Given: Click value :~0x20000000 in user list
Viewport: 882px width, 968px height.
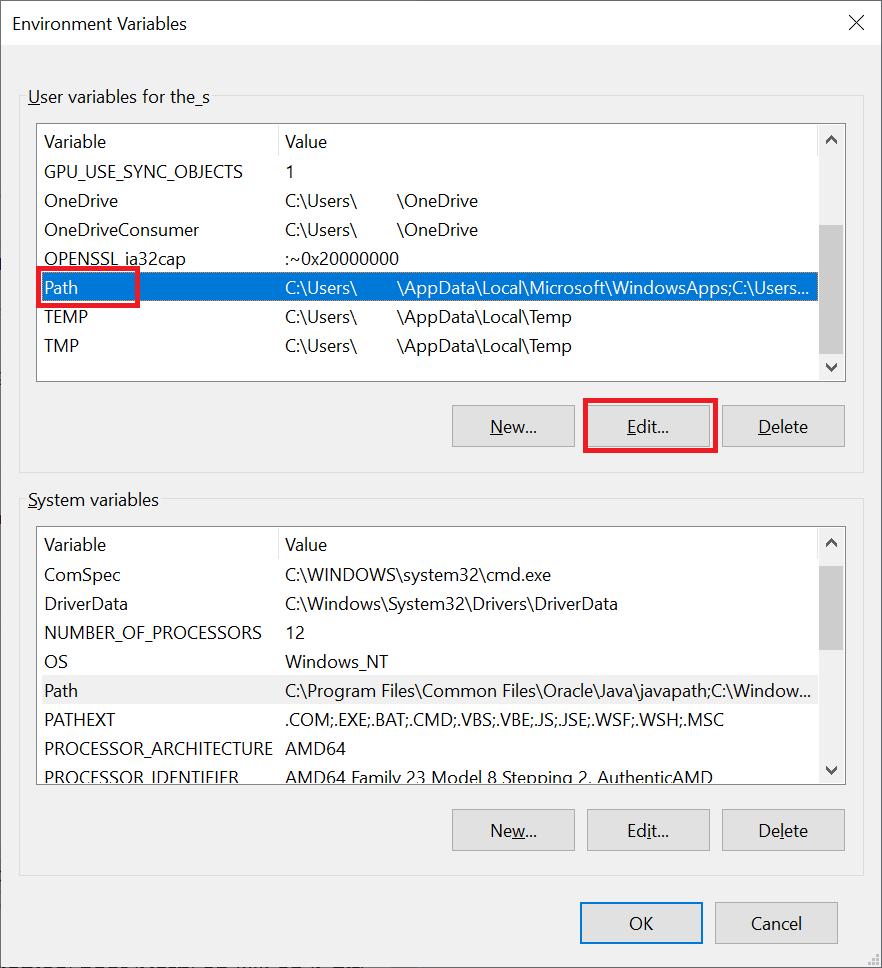Looking at the screenshot, I should click(x=342, y=259).
